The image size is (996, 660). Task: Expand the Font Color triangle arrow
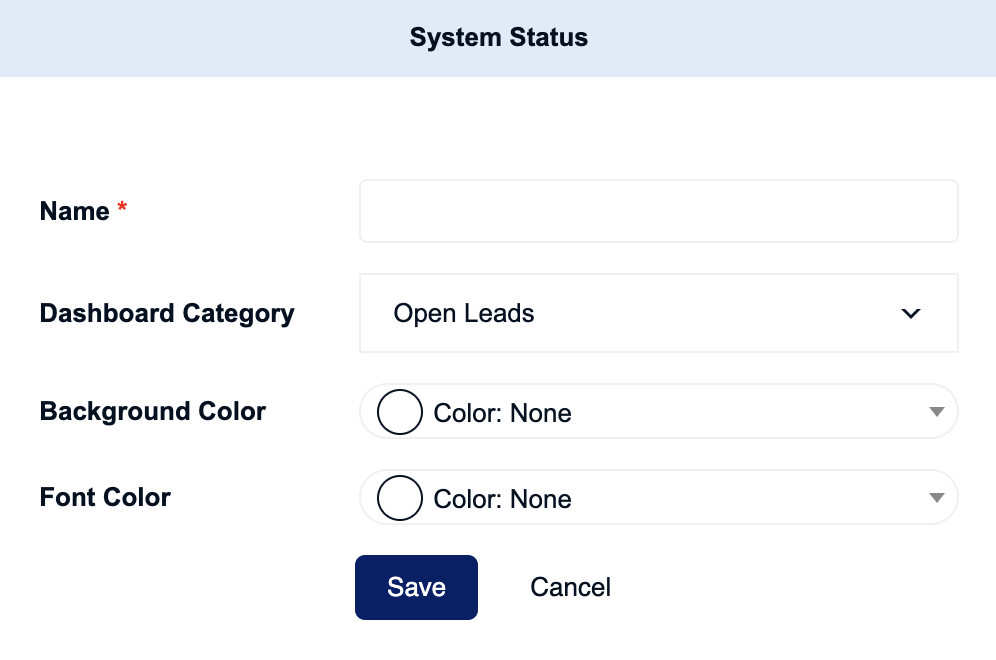936,497
